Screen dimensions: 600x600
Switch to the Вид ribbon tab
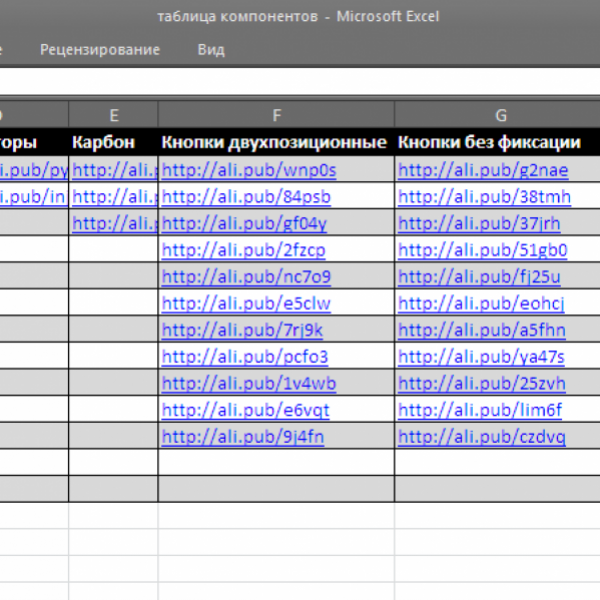click(211, 49)
